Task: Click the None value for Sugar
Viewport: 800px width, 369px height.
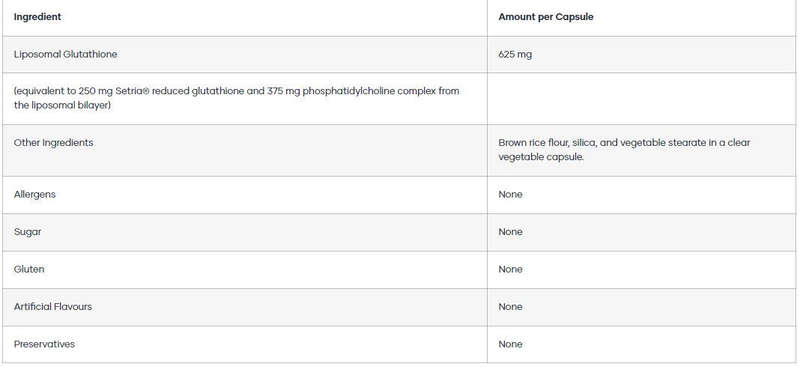Action: coord(510,232)
